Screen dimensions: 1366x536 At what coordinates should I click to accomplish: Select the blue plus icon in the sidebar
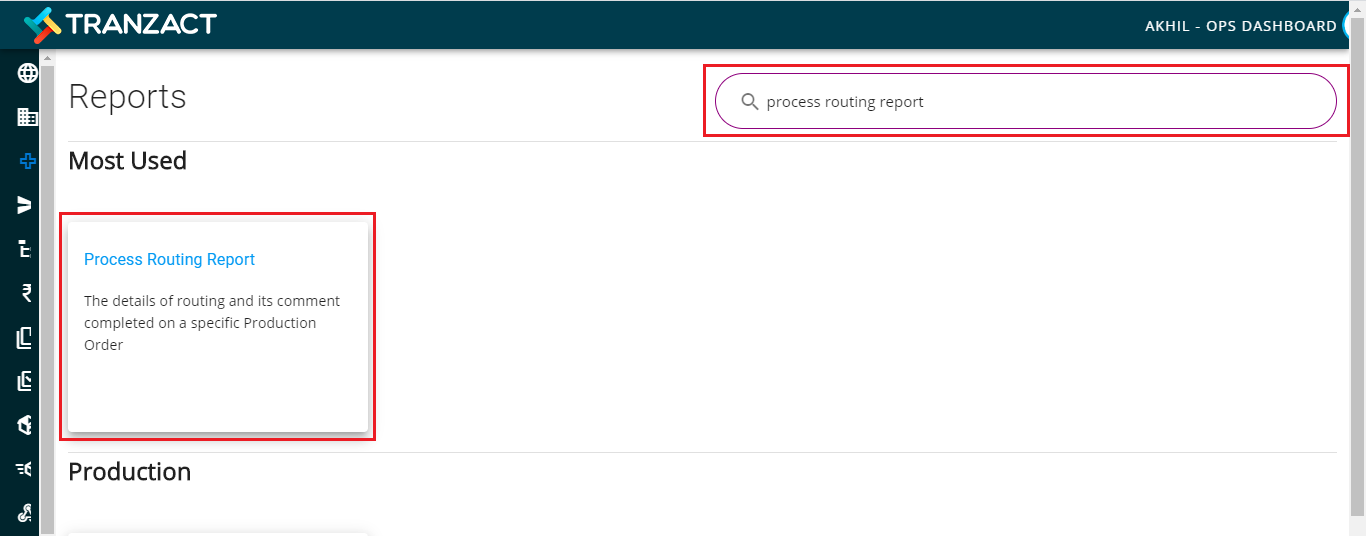click(27, 161)
